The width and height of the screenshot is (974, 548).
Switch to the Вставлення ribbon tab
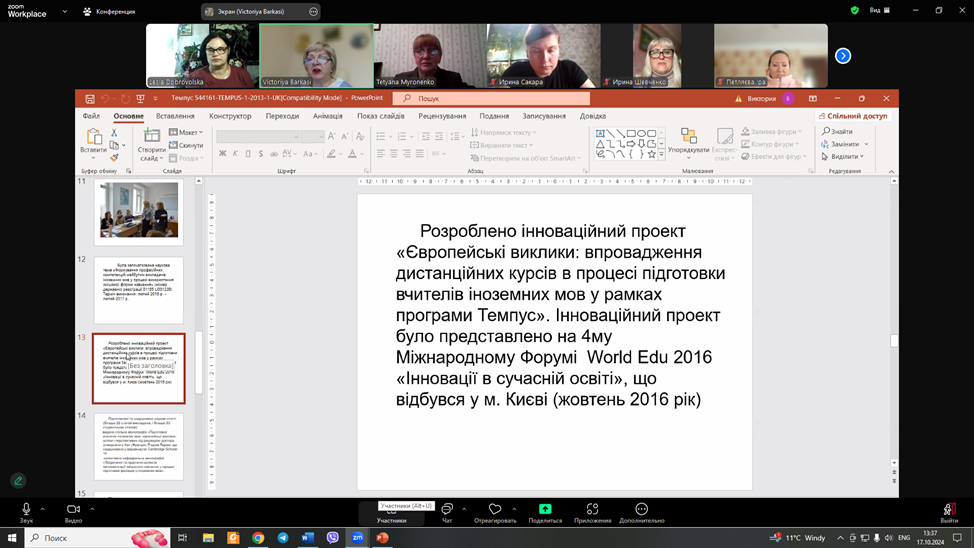[x=175, y=116]
